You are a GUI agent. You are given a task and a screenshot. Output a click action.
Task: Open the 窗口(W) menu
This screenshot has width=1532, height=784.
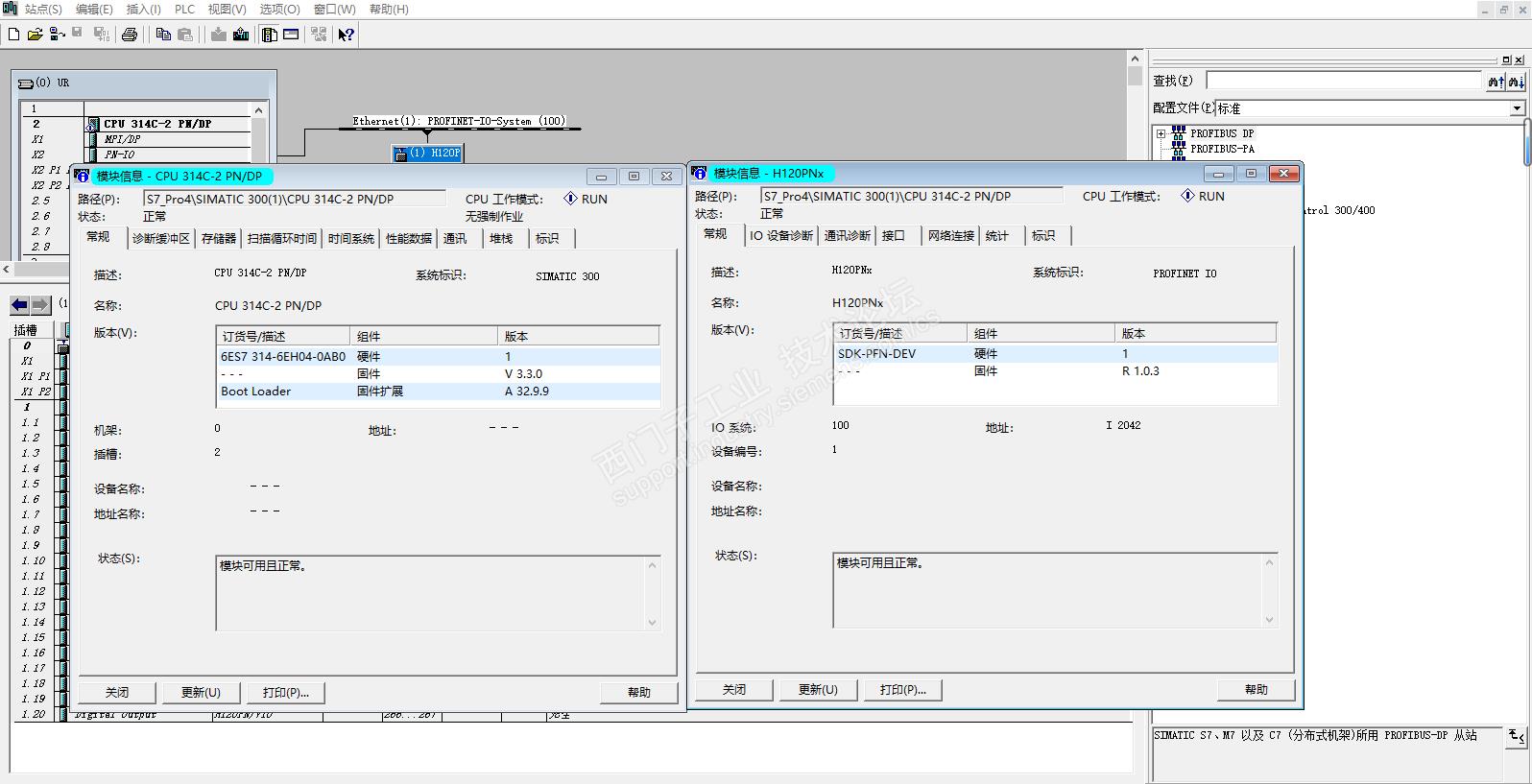pos(335,9)
